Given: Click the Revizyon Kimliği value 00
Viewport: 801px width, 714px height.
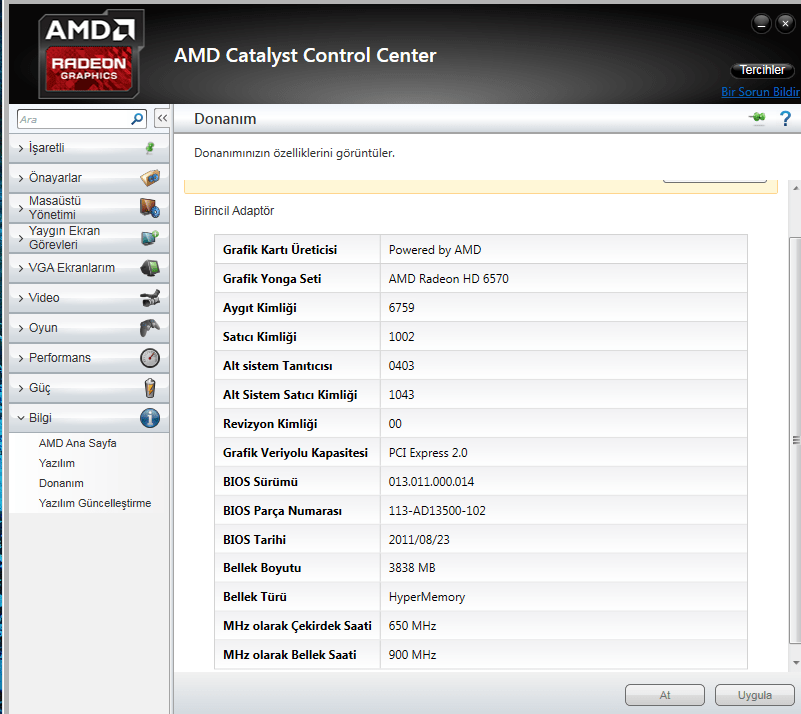Looking at the screenshot, I should coord(395,424).
